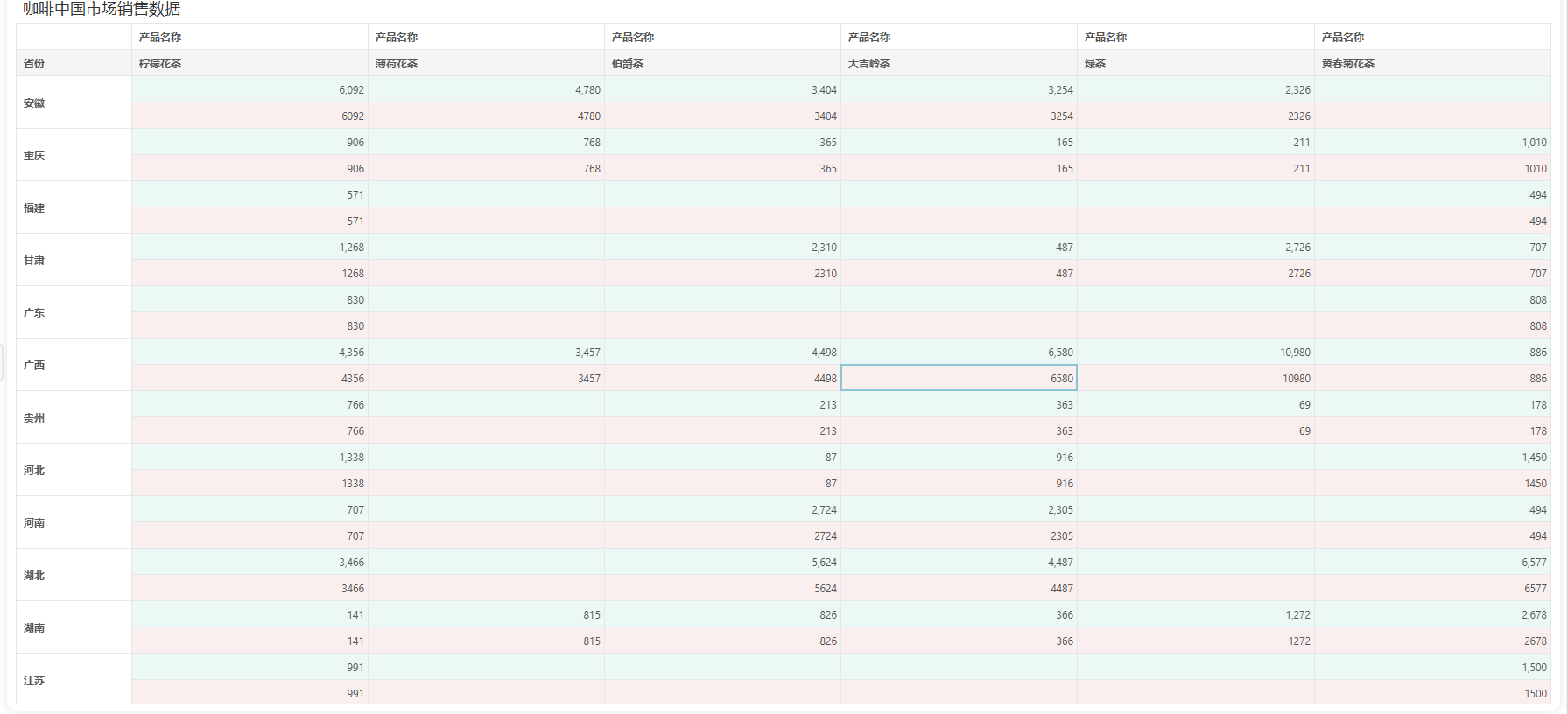
Task: Select the cell showing 6,580
Action: (959, 352)
